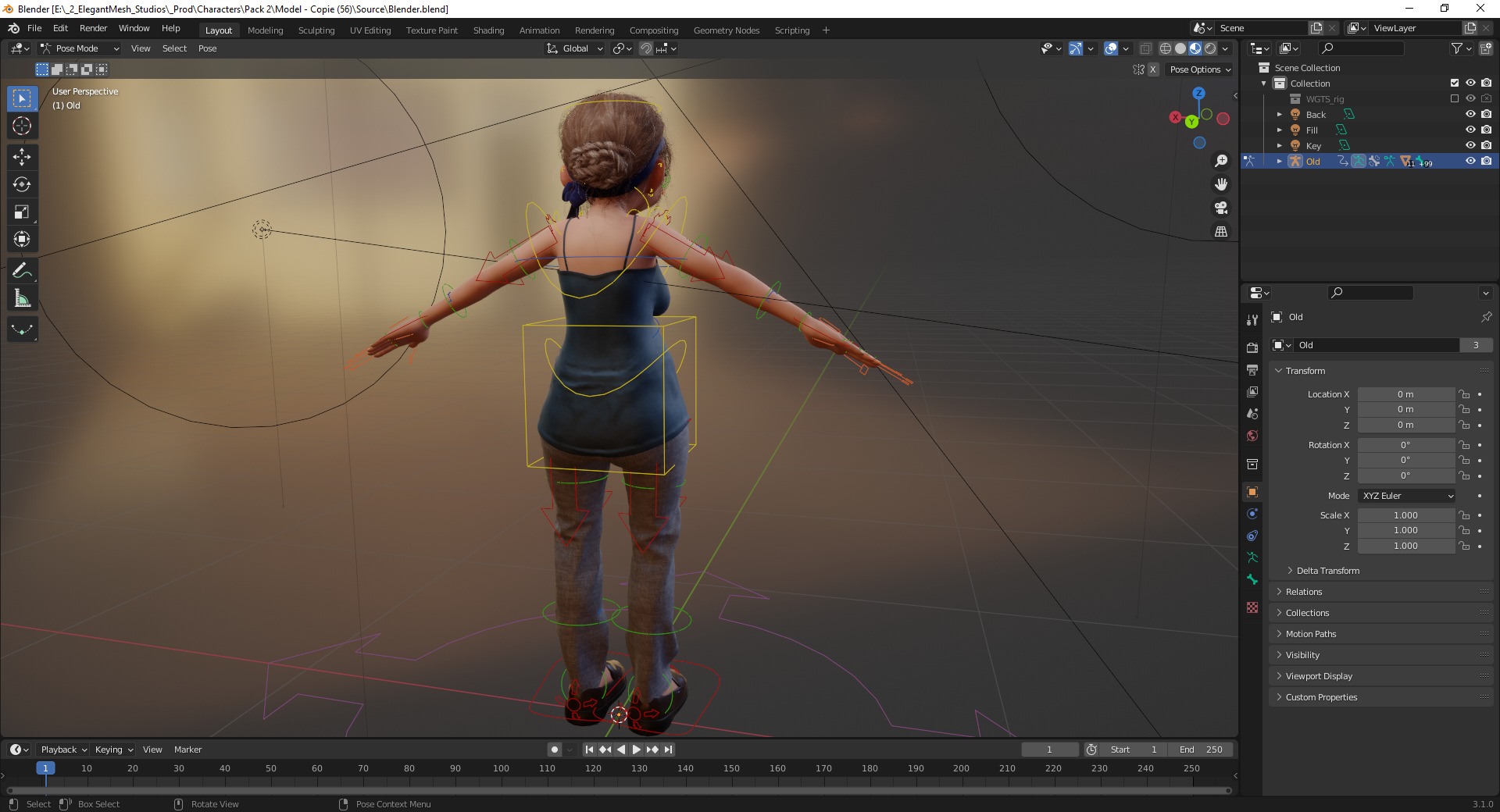
Task: Toggle snapping with the magnet icon
Action: [646, 48]
